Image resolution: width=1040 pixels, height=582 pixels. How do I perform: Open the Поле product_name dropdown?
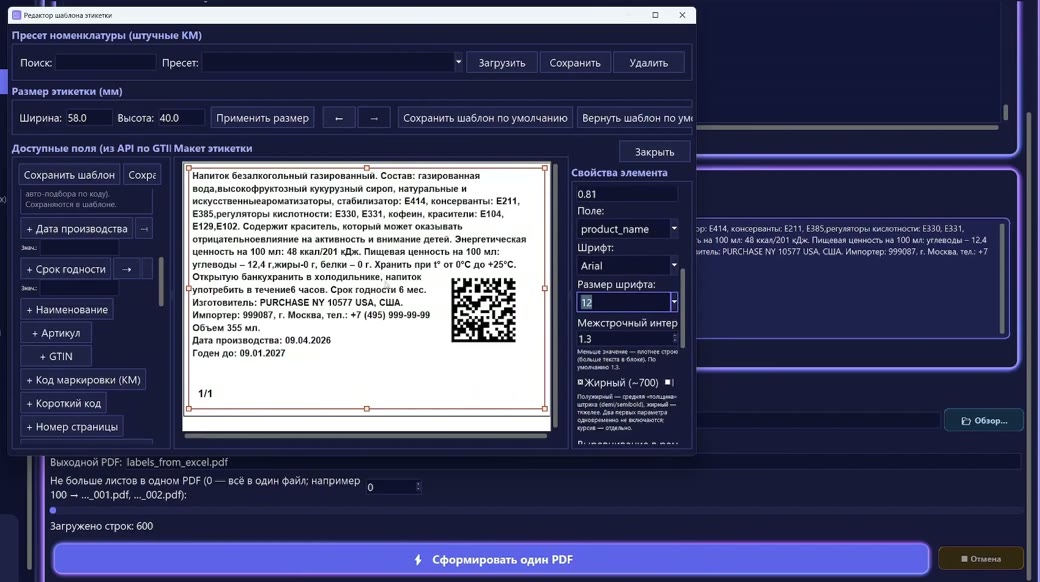pos(674,228)
